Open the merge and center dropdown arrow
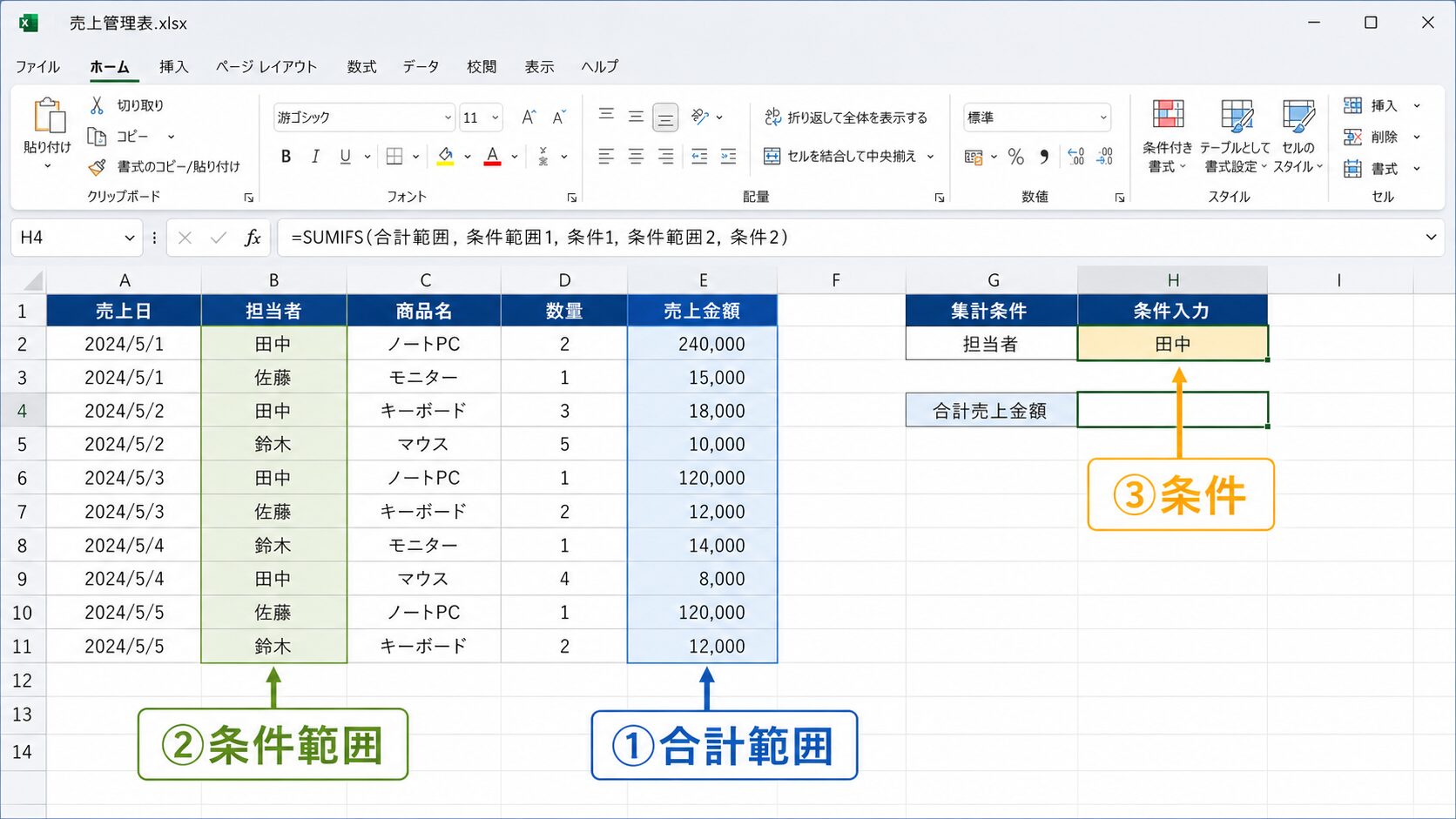The height and width of the screenshot is (819, 1456). [x=931, y=157]
